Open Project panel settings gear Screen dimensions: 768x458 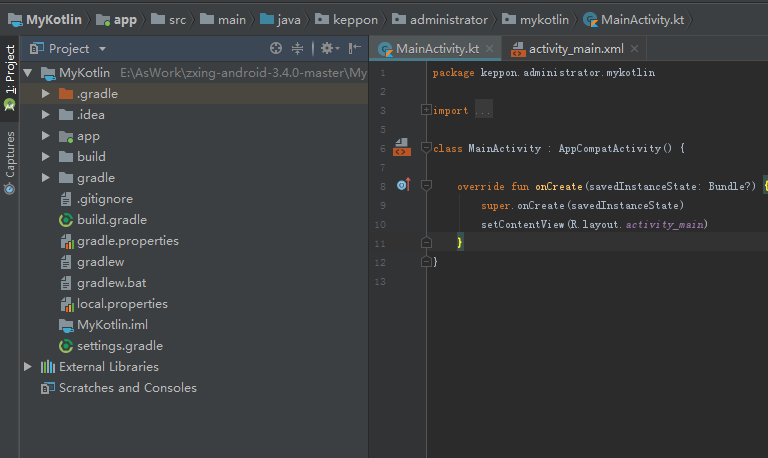pos(330,48)
